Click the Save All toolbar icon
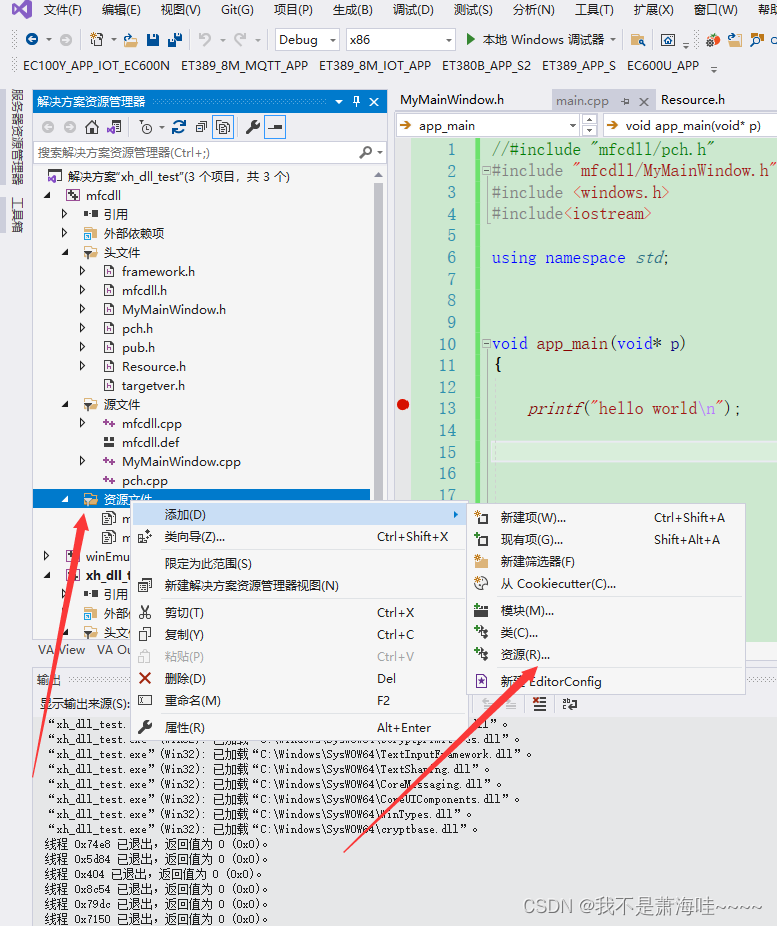Viewport: 777px width, 926px height. (175, 40)
